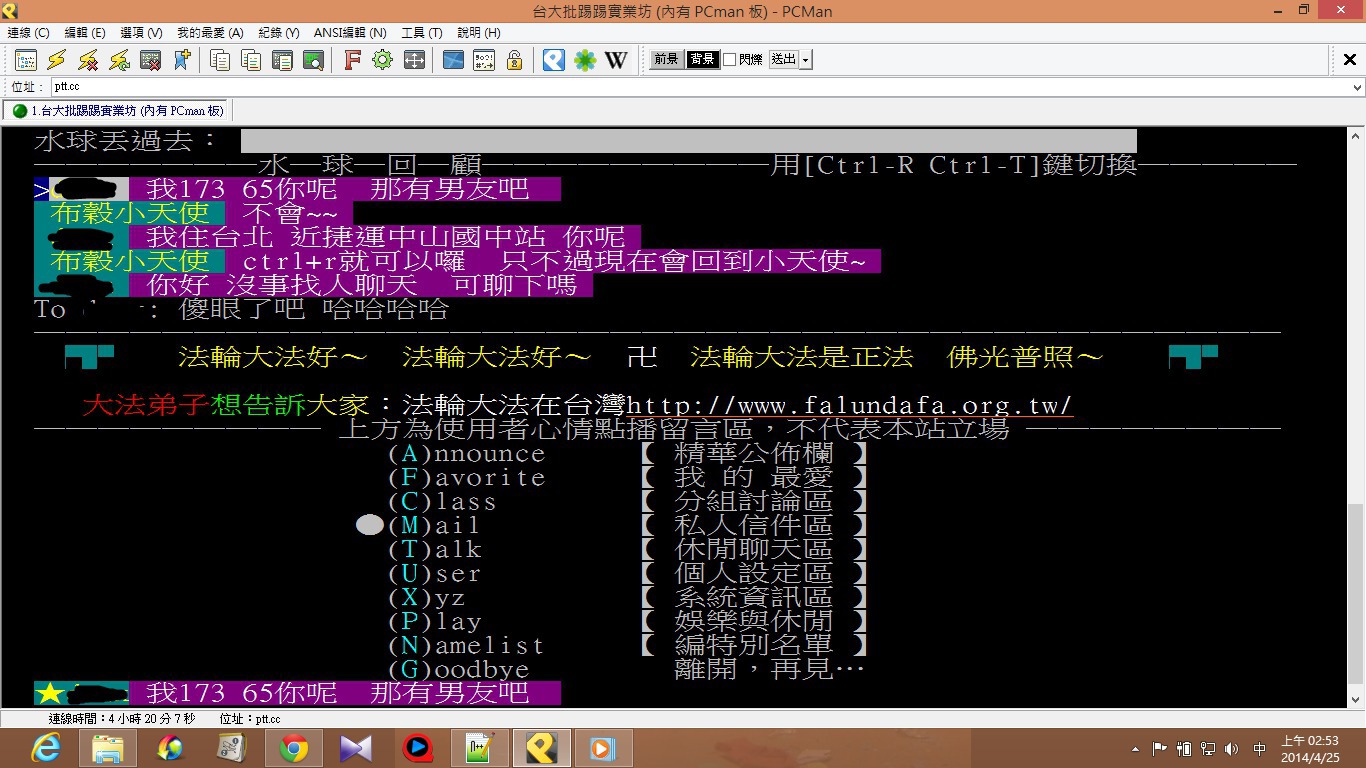Viewport: 1366px width, 768px height.
Task: Open the 編輯 (E) menu
Action: click(85, 33)
